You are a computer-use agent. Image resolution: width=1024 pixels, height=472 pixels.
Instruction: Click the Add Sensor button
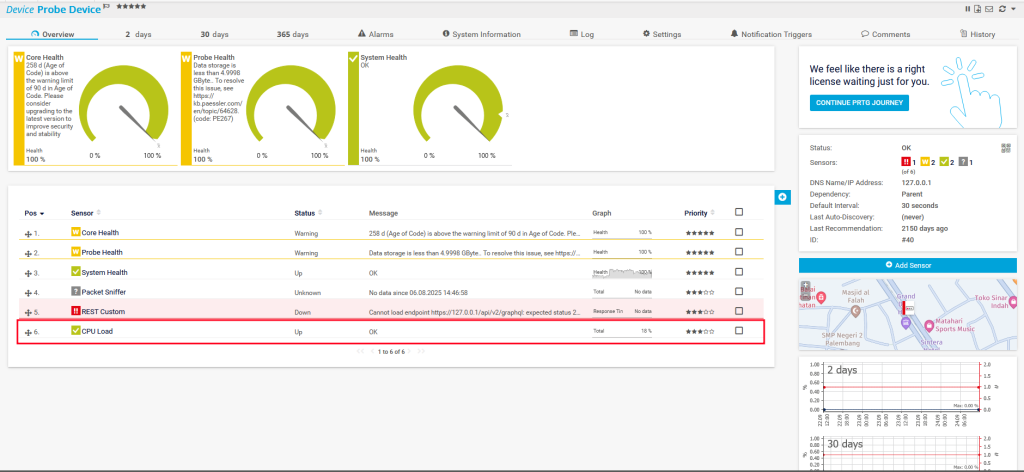908,264
